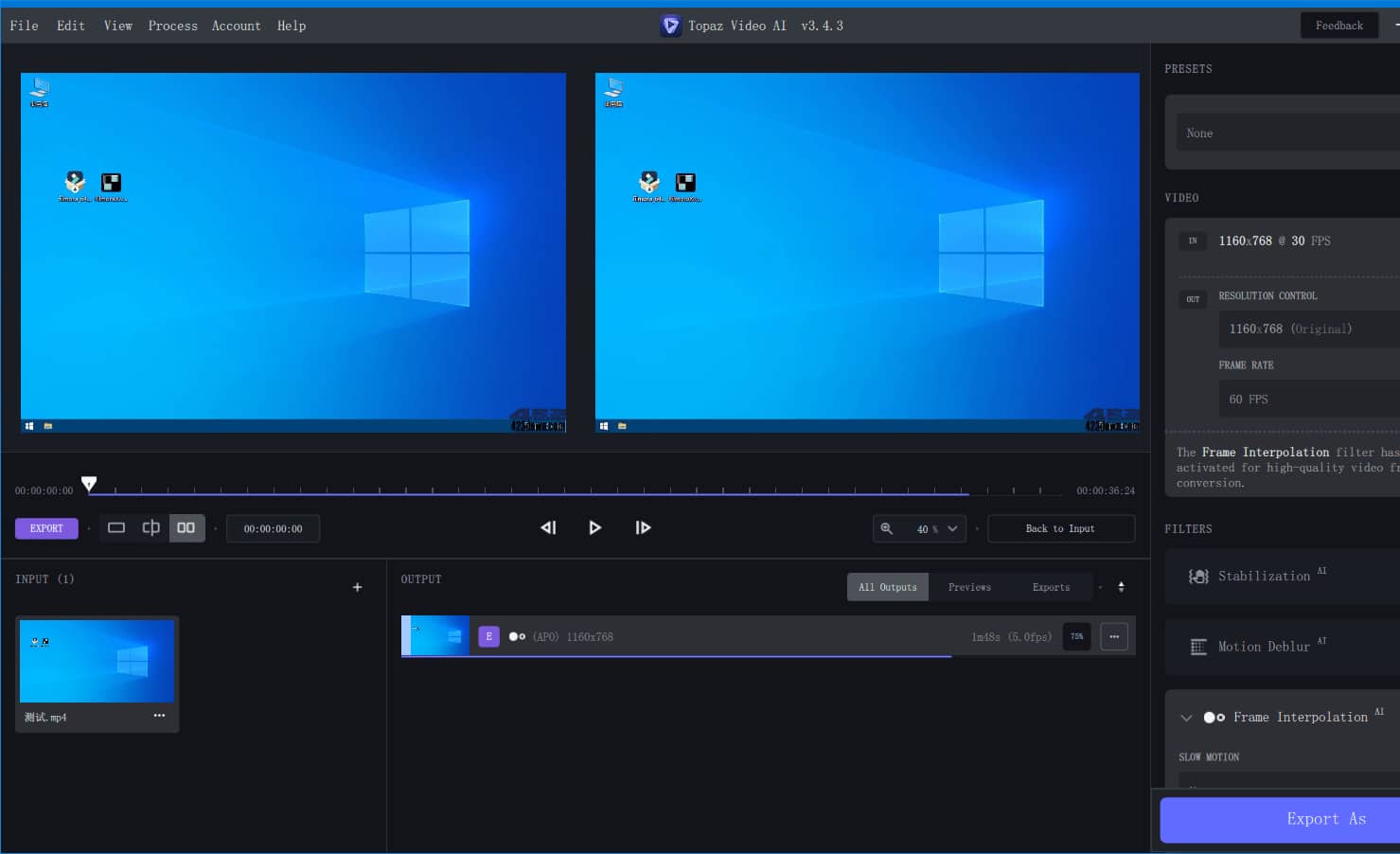Open the Presets dropdown showing None

pyautogui.click(x=1287, y=133)
